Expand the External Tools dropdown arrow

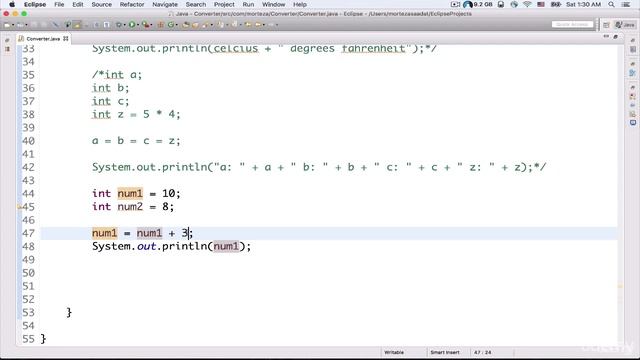[151, 25]
